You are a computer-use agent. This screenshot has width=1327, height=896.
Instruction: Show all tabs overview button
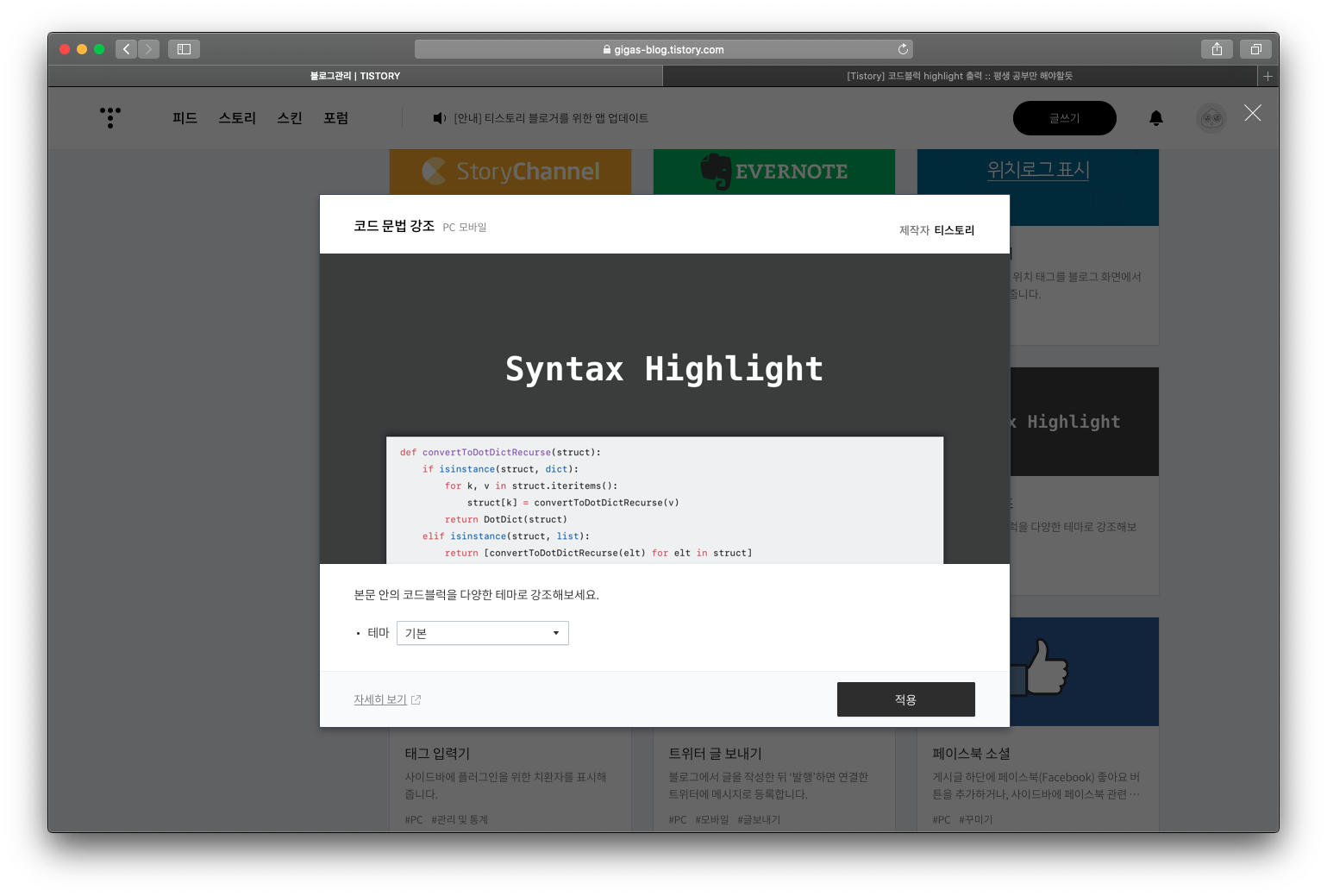coord(1255,49)
